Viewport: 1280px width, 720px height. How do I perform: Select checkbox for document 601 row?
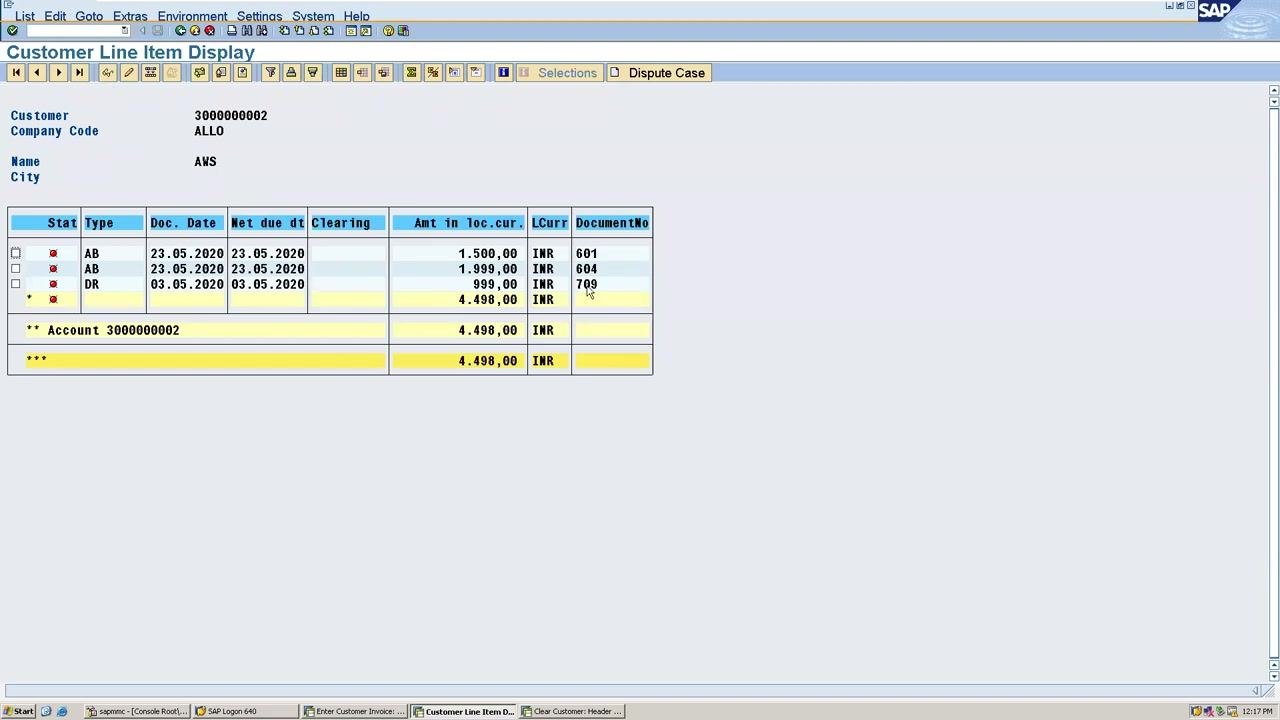16,254
